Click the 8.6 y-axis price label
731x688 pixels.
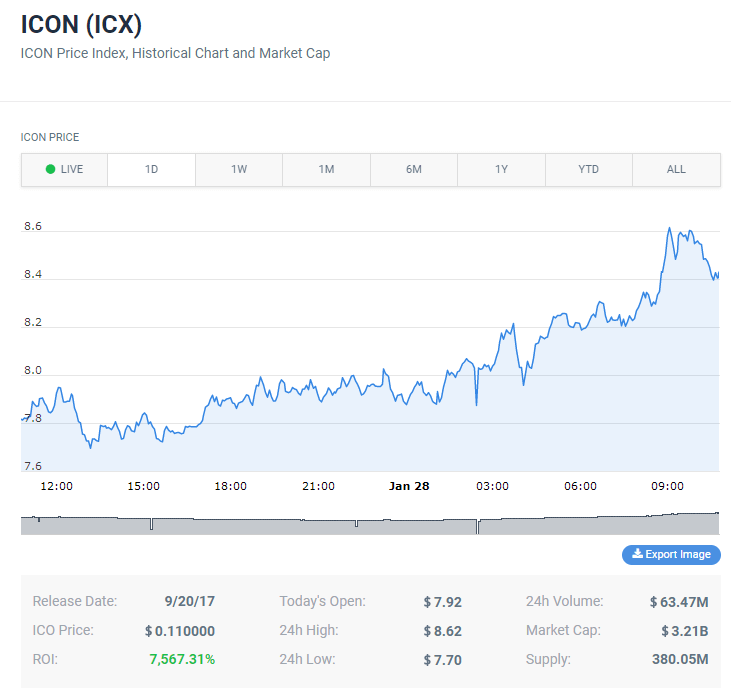pos(33,227)
